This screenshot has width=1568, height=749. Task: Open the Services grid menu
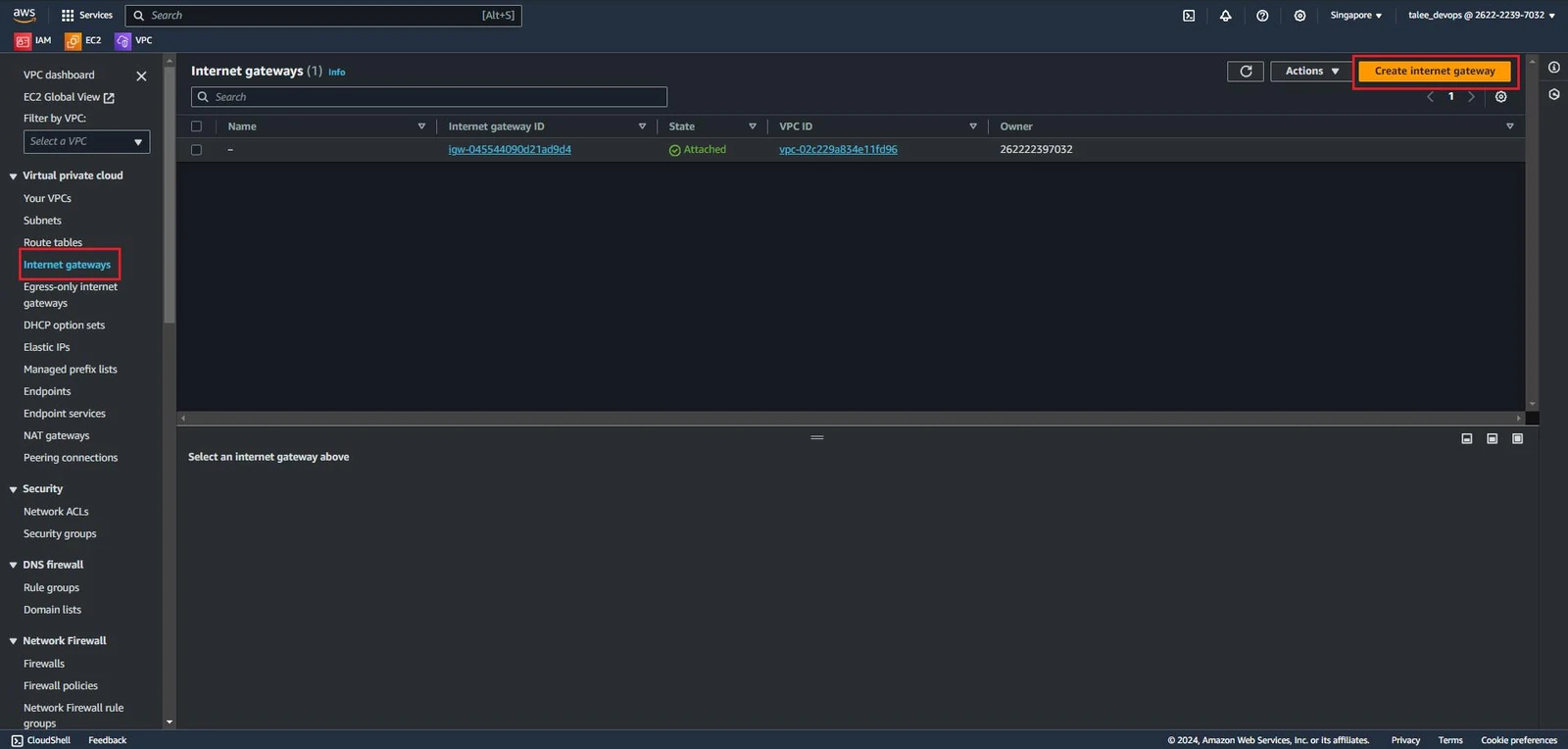(x=86, y=15)
